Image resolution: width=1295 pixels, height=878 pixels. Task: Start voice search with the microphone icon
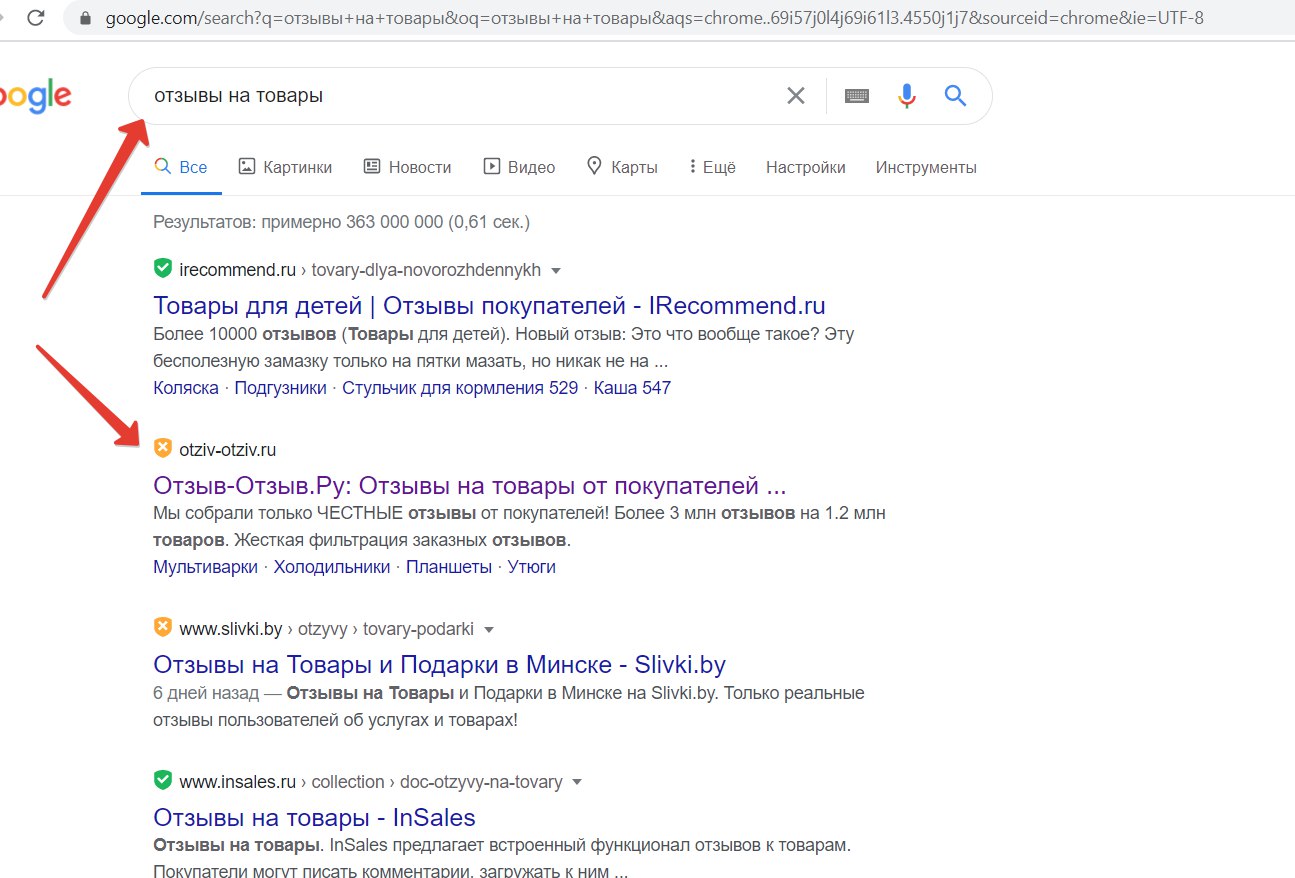pyautogui.click(x=907, y=96)
